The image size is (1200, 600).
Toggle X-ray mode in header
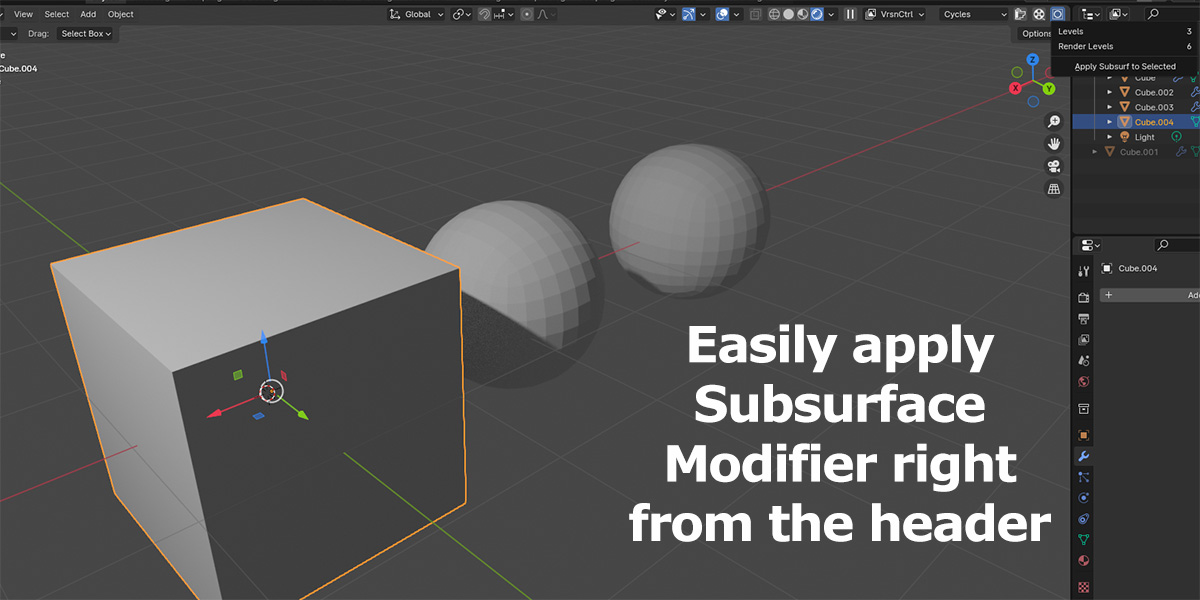[756, 14]
